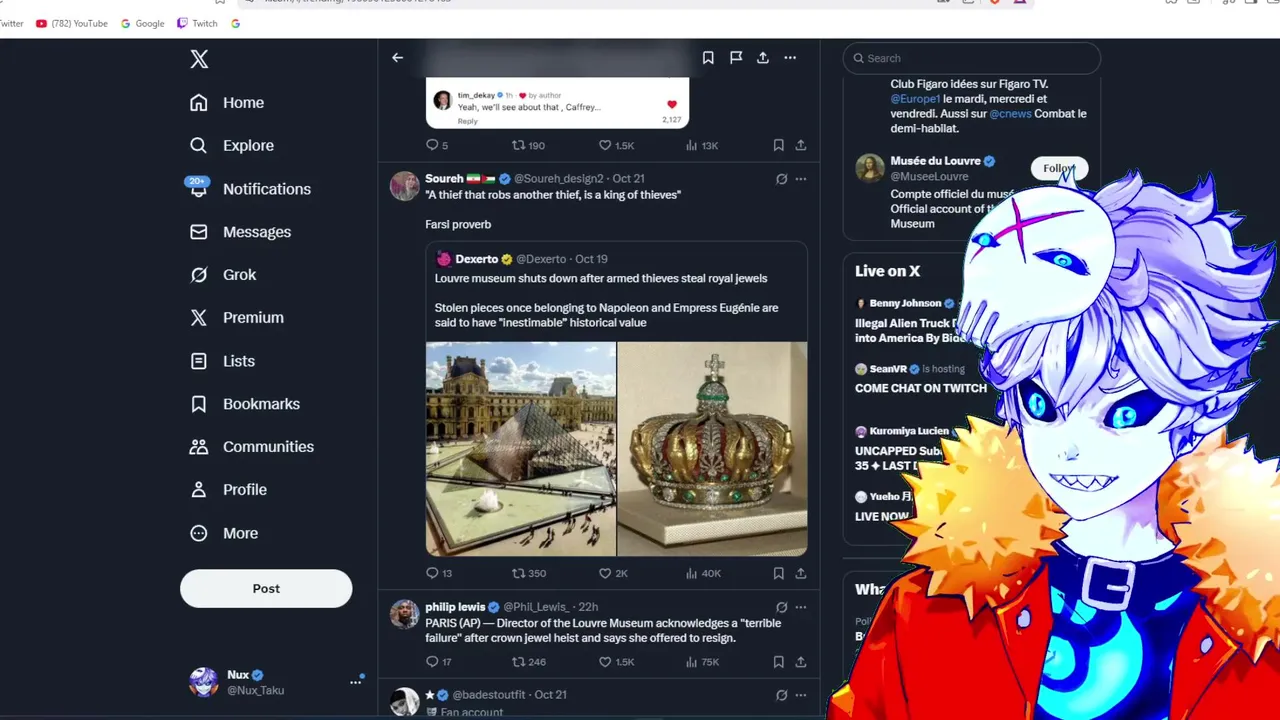Open the header three-dot more menu
The height and width of the screenshot is (720, 1280).
(790, 58)
